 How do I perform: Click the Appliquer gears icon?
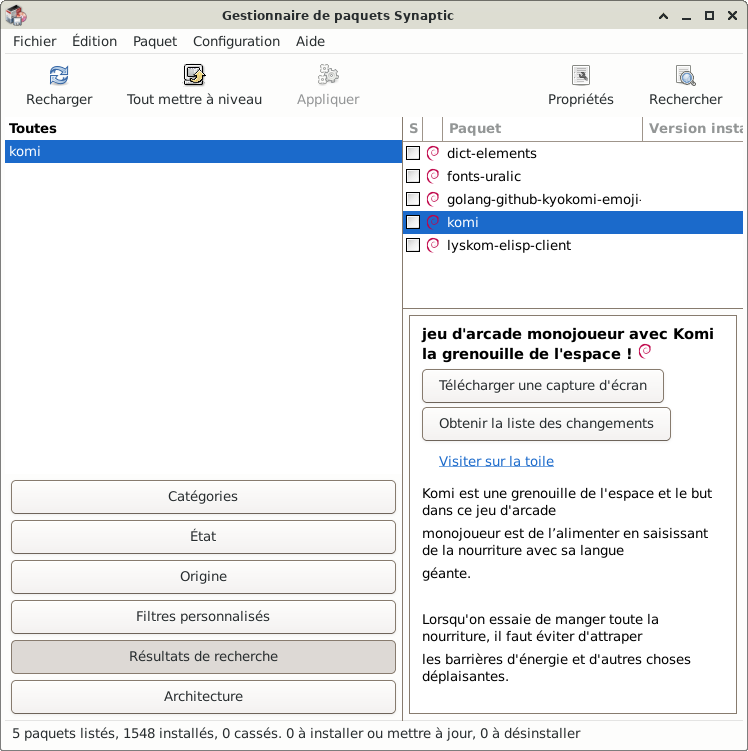pyautogui.click(x=328, y=75)
